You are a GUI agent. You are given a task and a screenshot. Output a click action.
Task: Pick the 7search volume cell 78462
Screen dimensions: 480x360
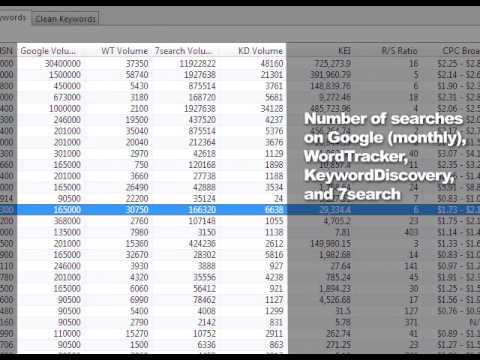point(204,300)
